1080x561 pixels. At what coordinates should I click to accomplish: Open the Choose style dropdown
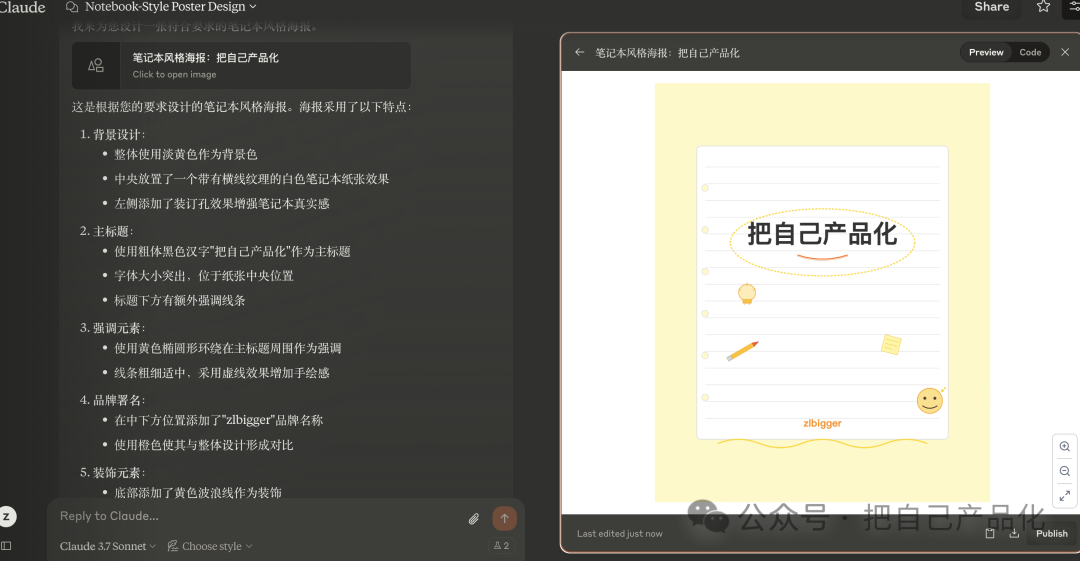[210, 546]
